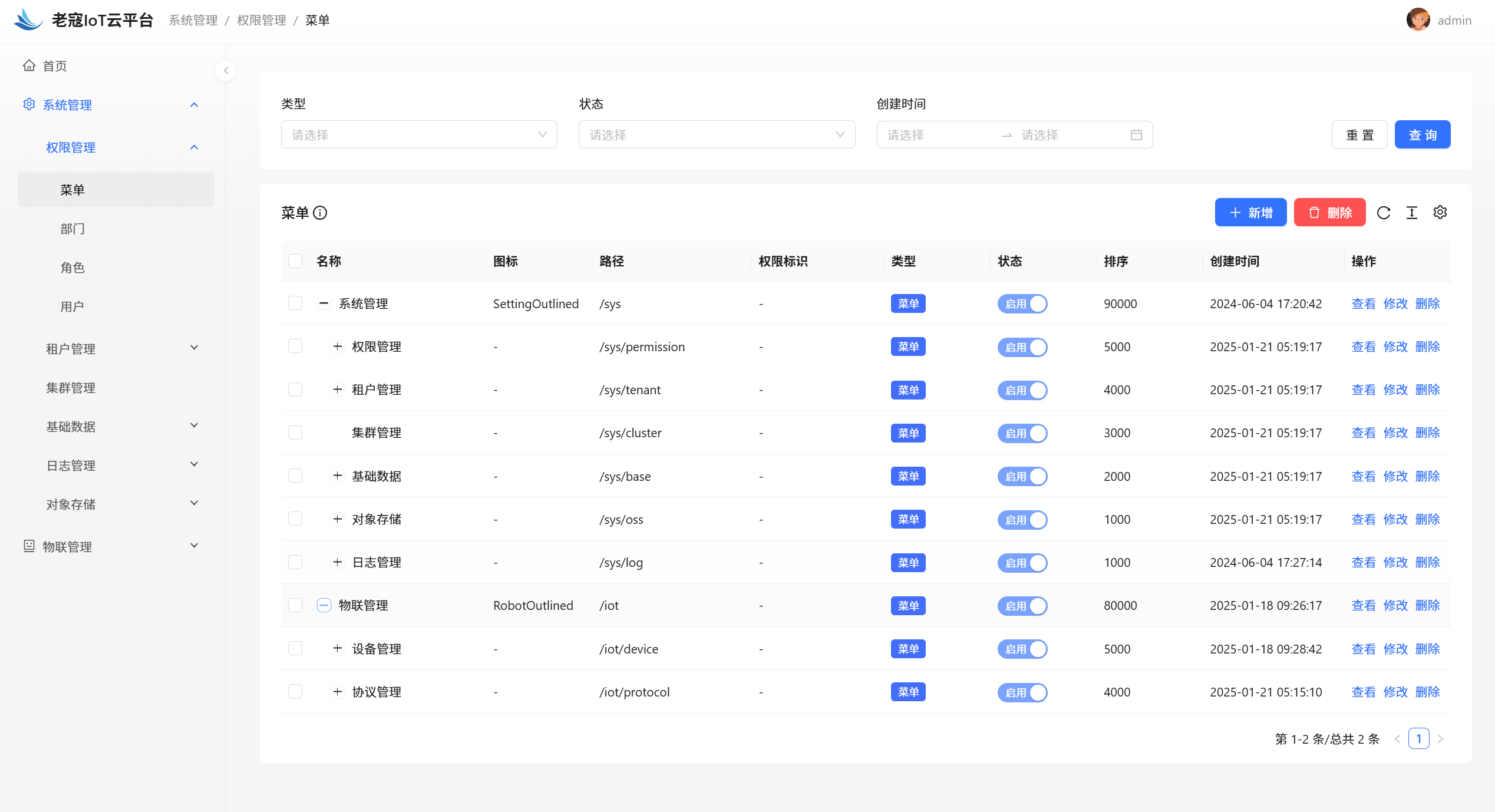Open 角色 in the sidebar menu
Screen dimensions: 1495x812
(x=72, y=268)
